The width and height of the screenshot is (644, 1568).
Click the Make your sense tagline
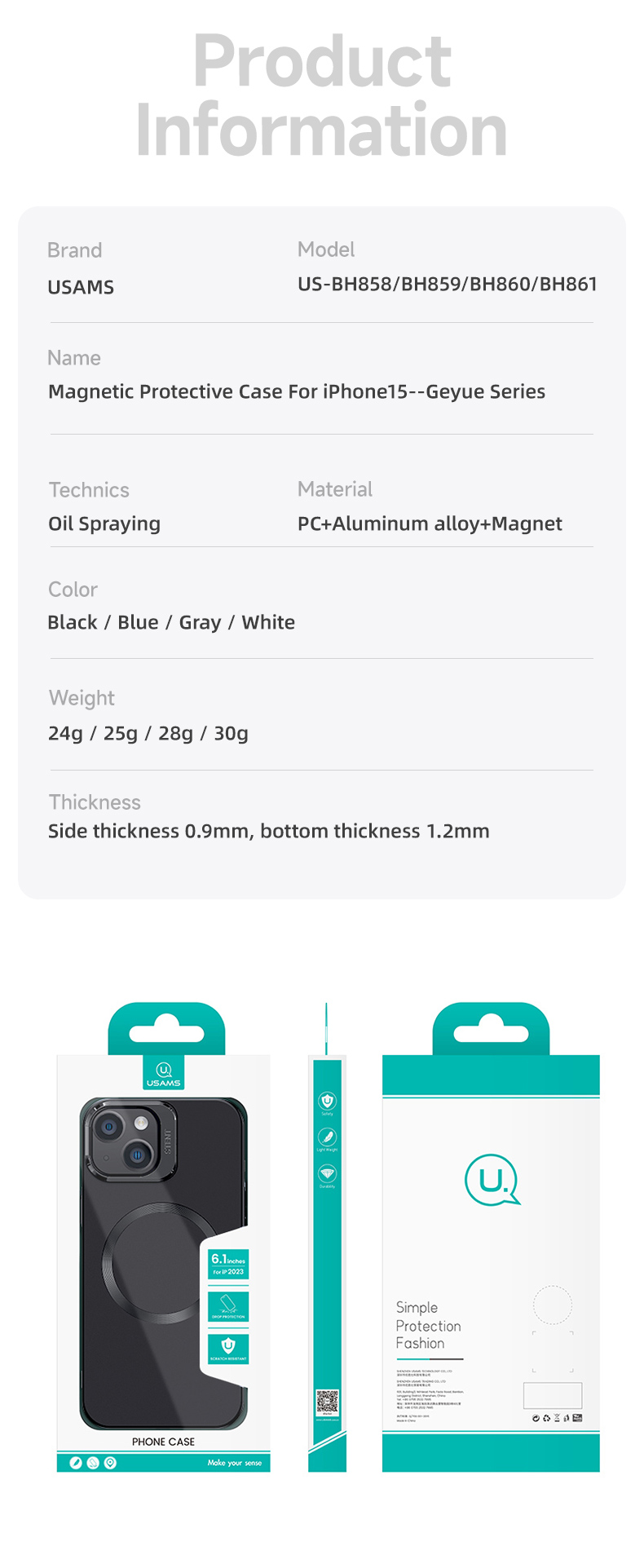[x=235, y=1463]
